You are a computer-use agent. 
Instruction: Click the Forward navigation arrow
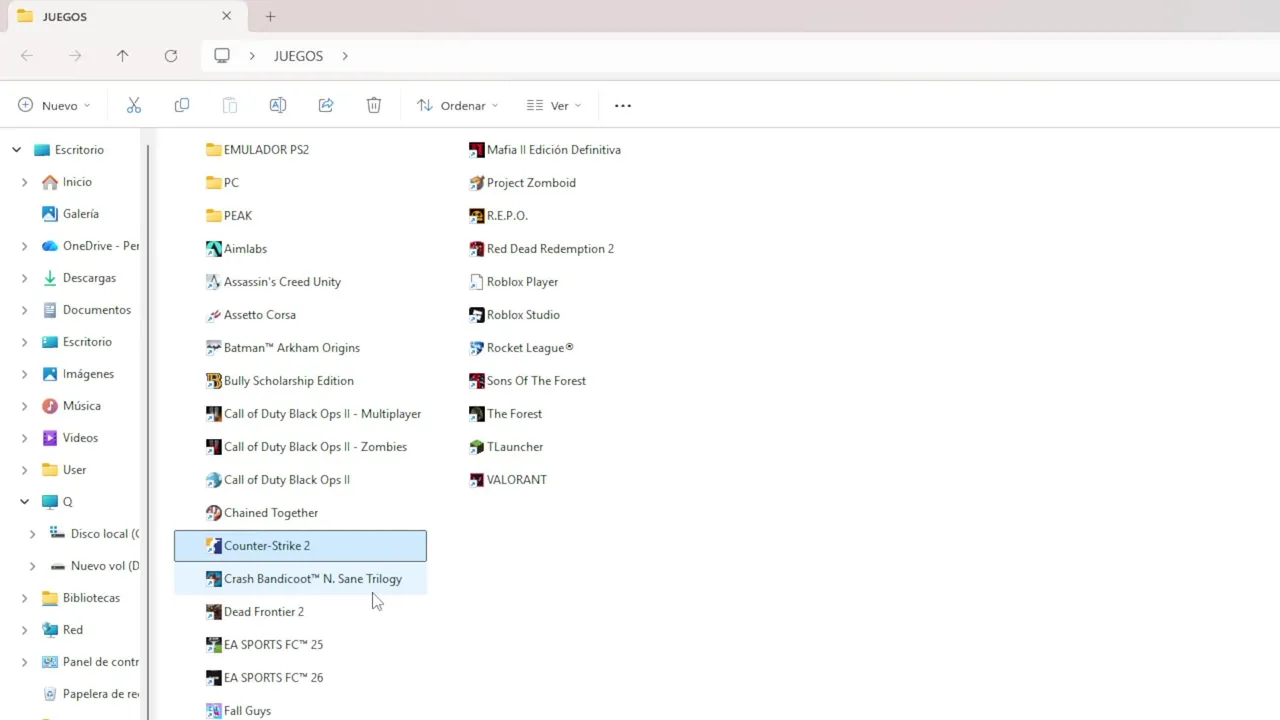[75, 56]
